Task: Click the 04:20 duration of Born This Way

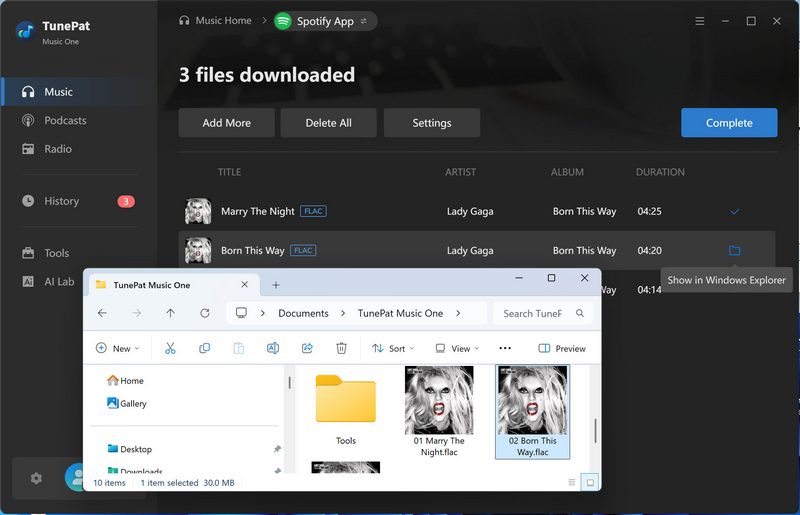Action: [x=649, y=251]
